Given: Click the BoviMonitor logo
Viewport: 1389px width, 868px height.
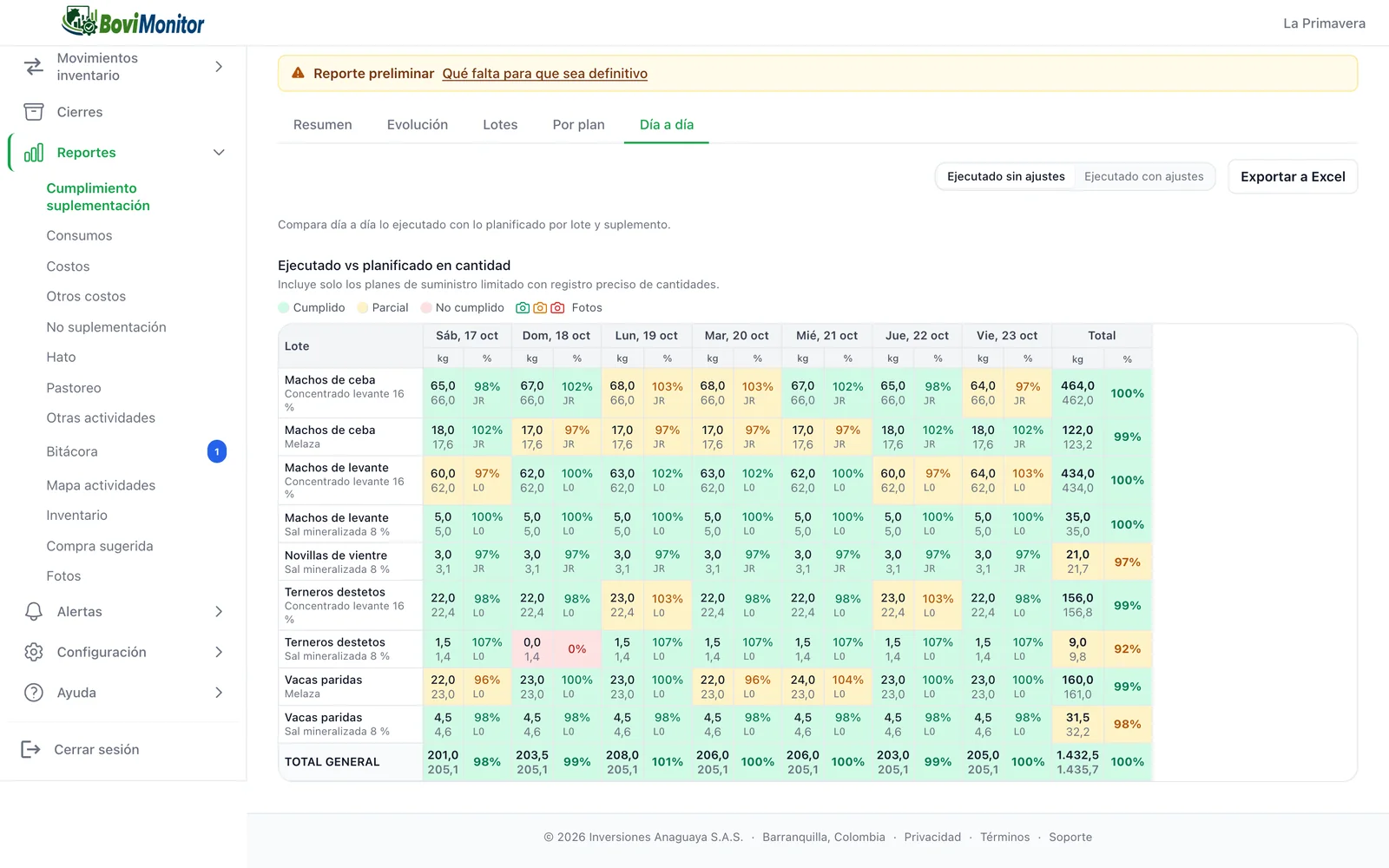Looking at the screenshot, I should click(133, 22).
